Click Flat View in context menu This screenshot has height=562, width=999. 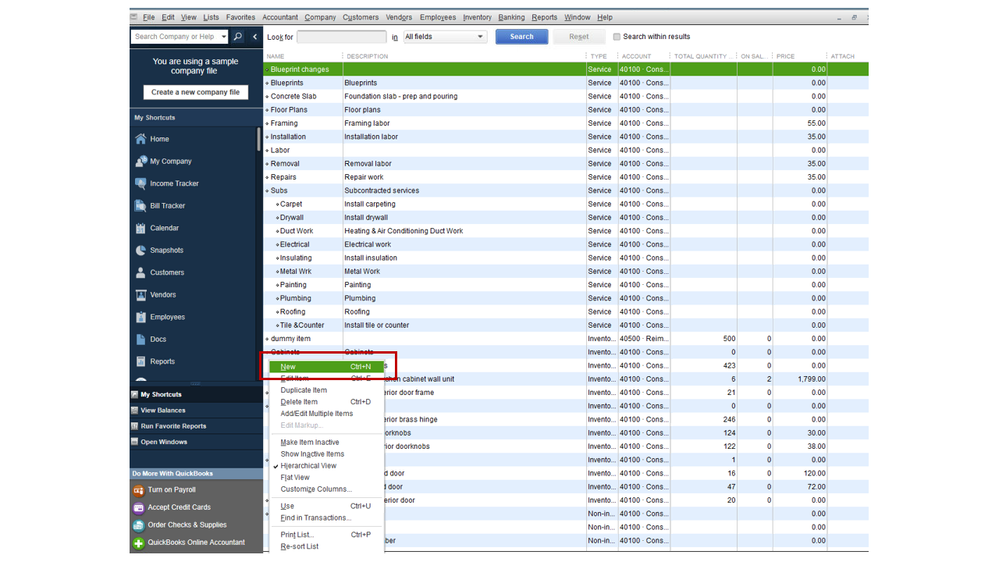(x=294, y=478)
